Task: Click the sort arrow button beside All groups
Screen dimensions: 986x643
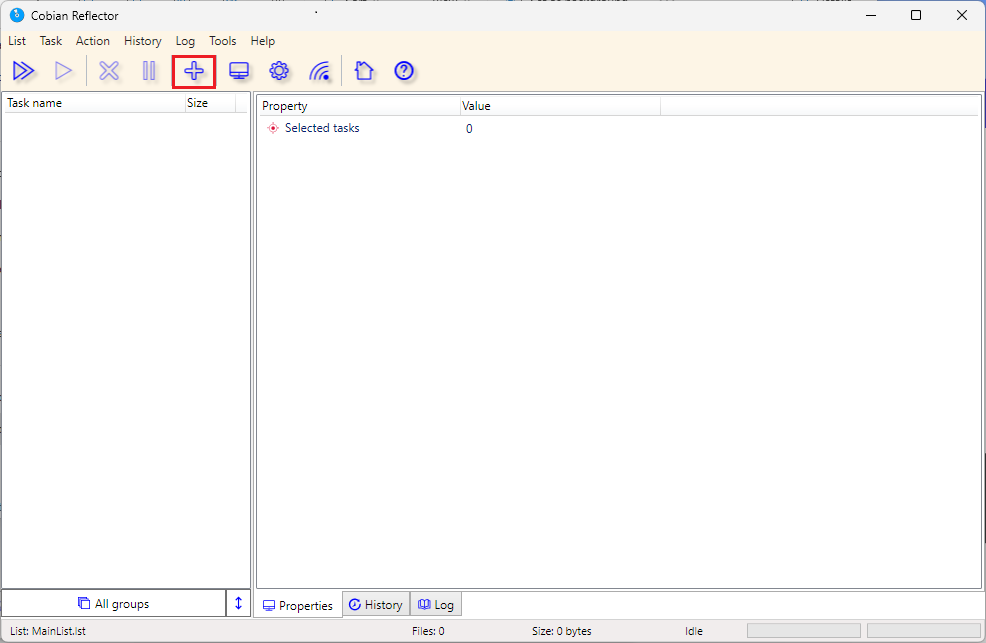Action: pos(238,603)
